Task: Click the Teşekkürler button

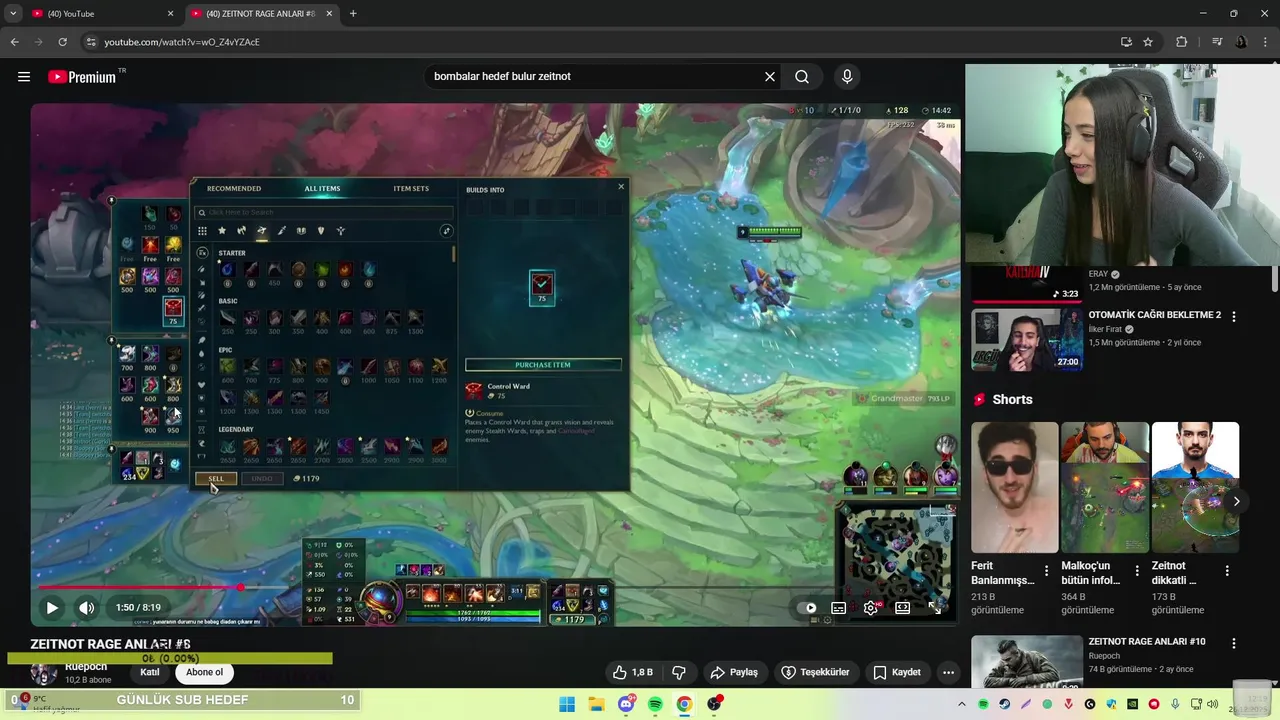Action: (x=815, y=672)
